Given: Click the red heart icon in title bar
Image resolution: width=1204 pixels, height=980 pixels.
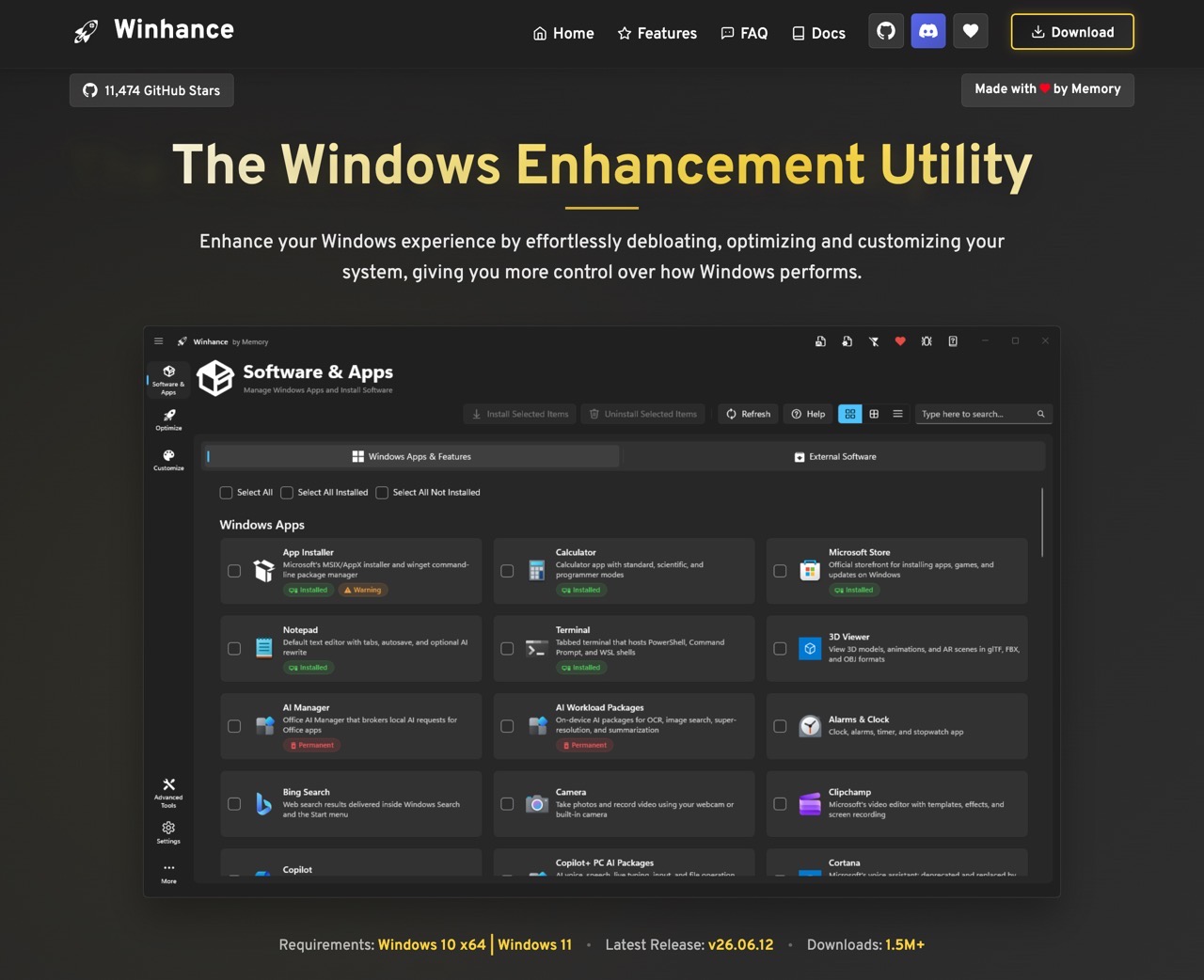Looking at the screenshot, I should coord(900,341).
